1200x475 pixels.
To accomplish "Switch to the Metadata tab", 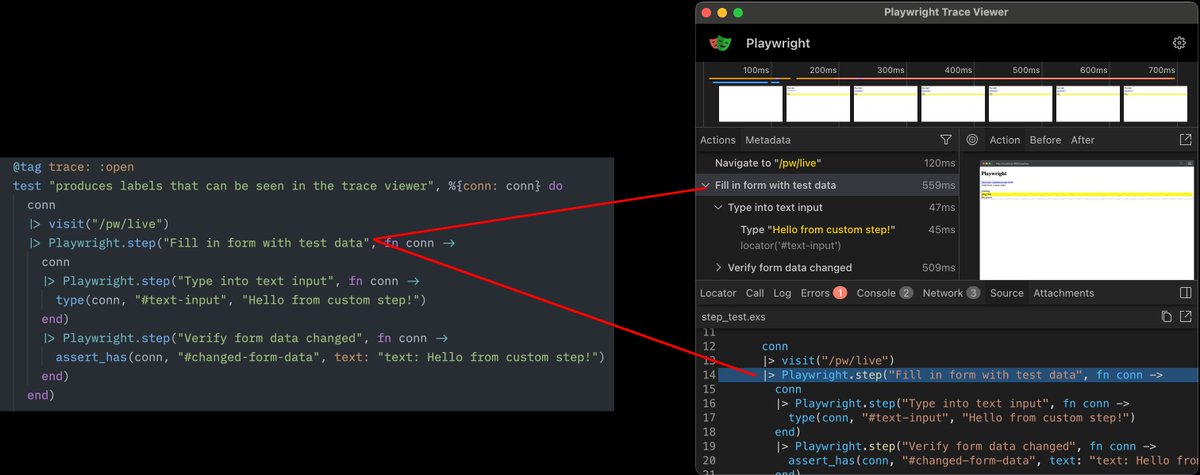I will coord(768,140).
